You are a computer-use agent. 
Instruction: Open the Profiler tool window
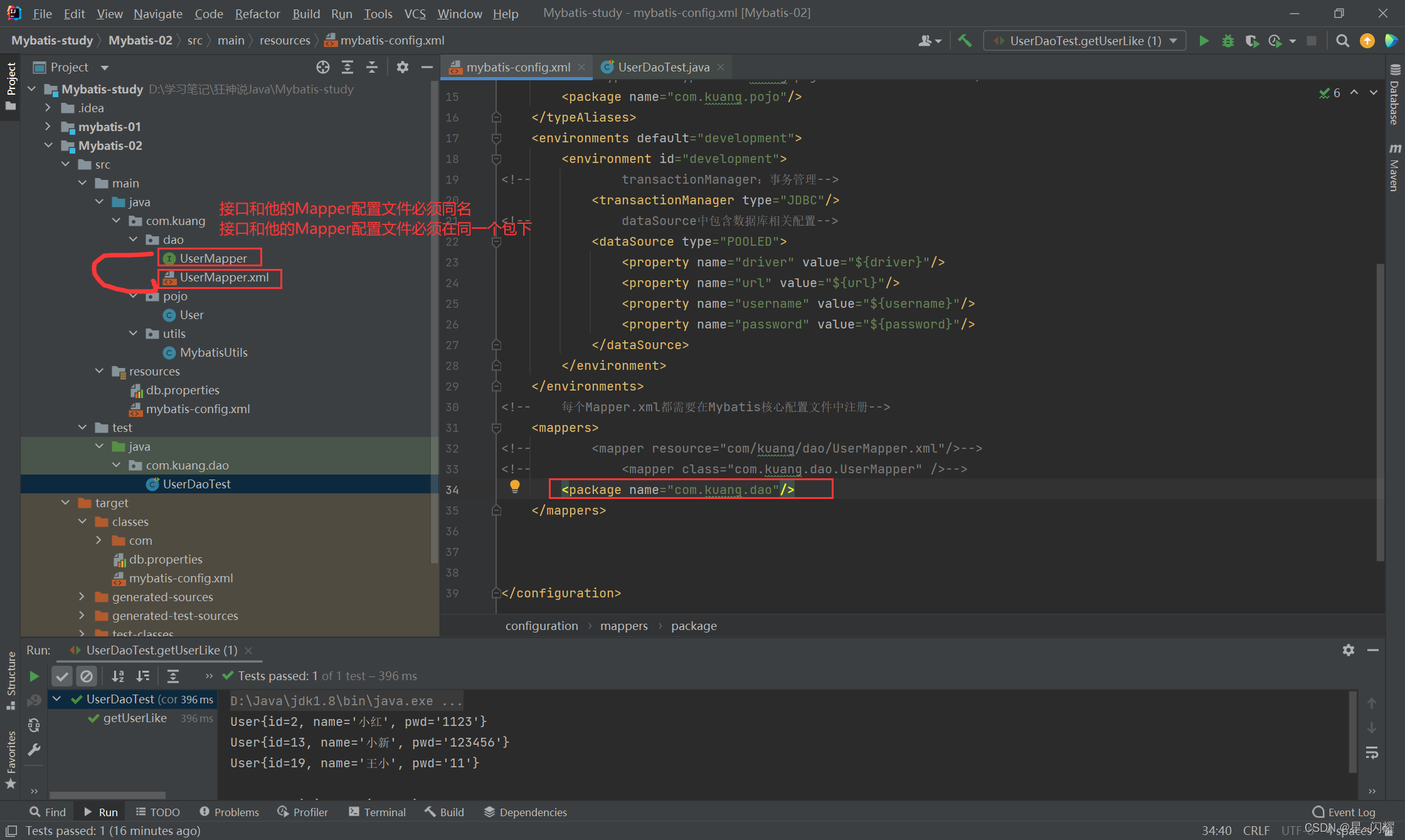click(x=303, y=812)
